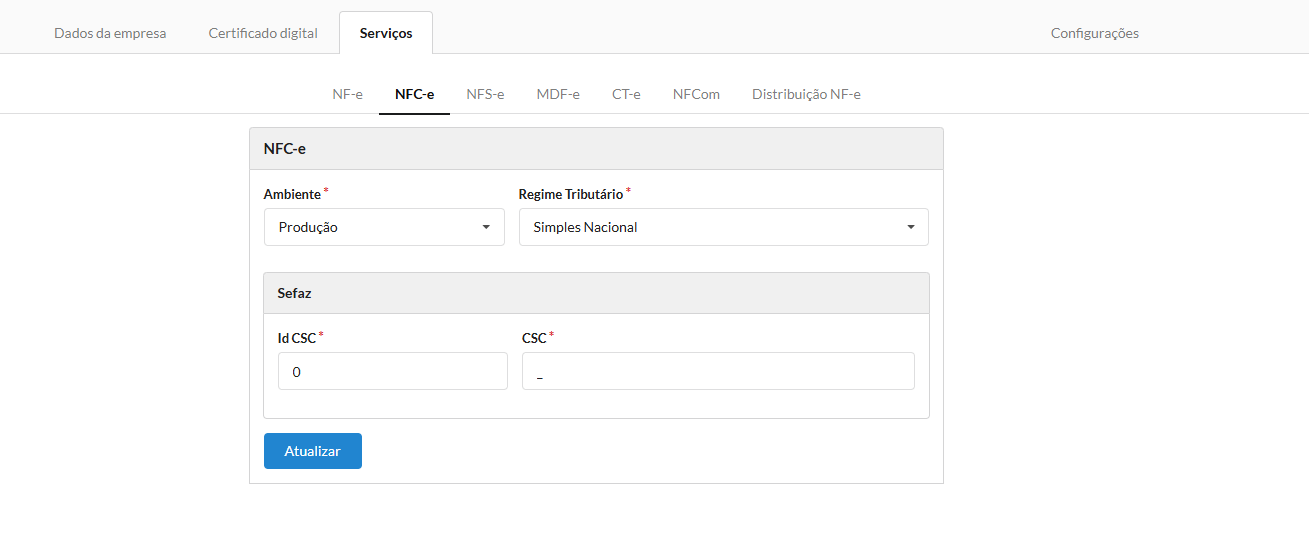
Task: Switch to MDF-e service tab
Action: [x=558, y=94]
